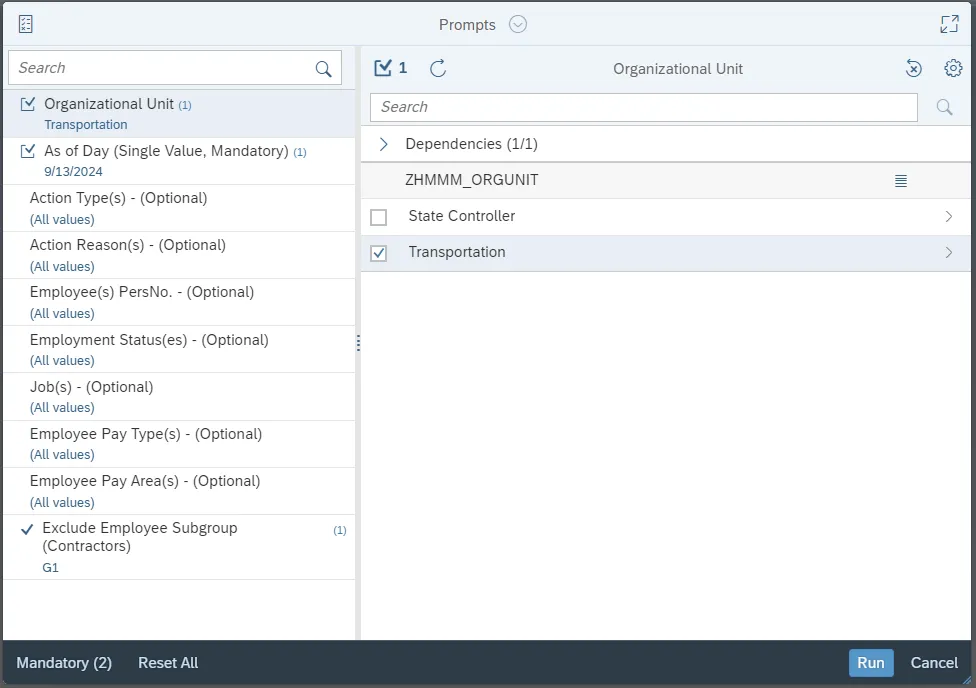
Task: Expand Transportation node via right chevron
Action: click(x=948, y=253)
